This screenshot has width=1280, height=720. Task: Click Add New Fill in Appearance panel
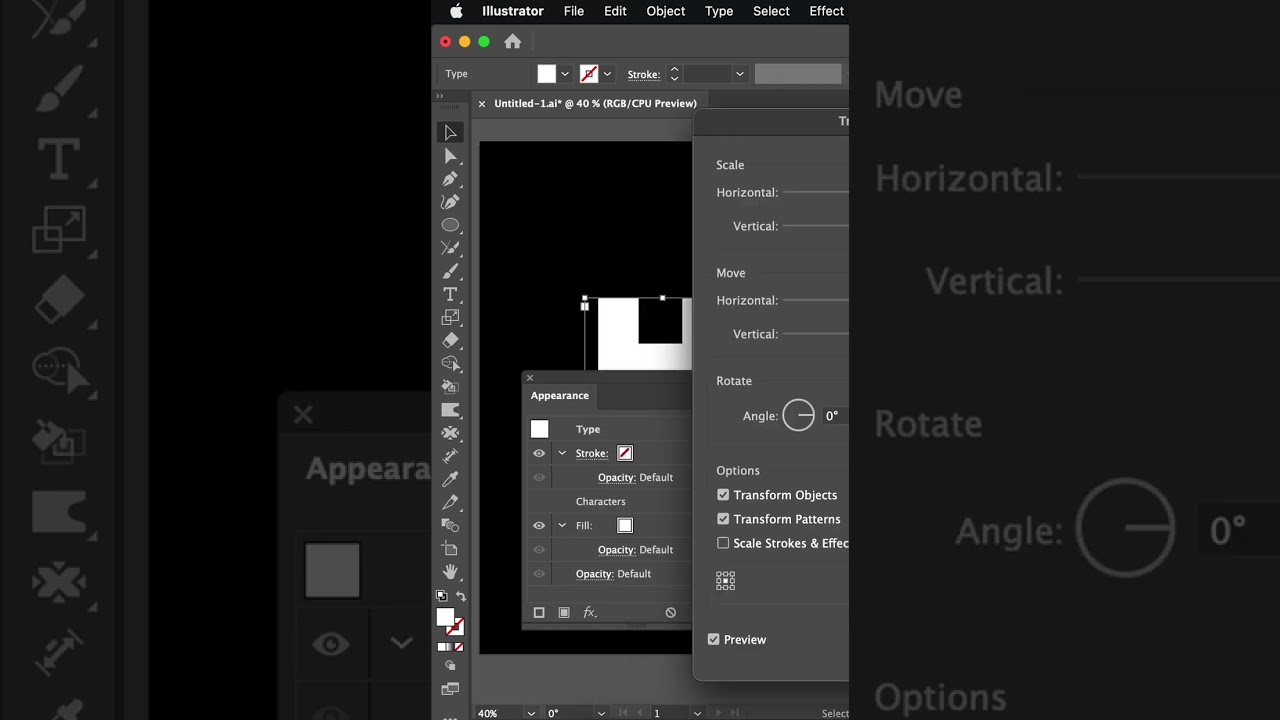(x=564, y=612)
